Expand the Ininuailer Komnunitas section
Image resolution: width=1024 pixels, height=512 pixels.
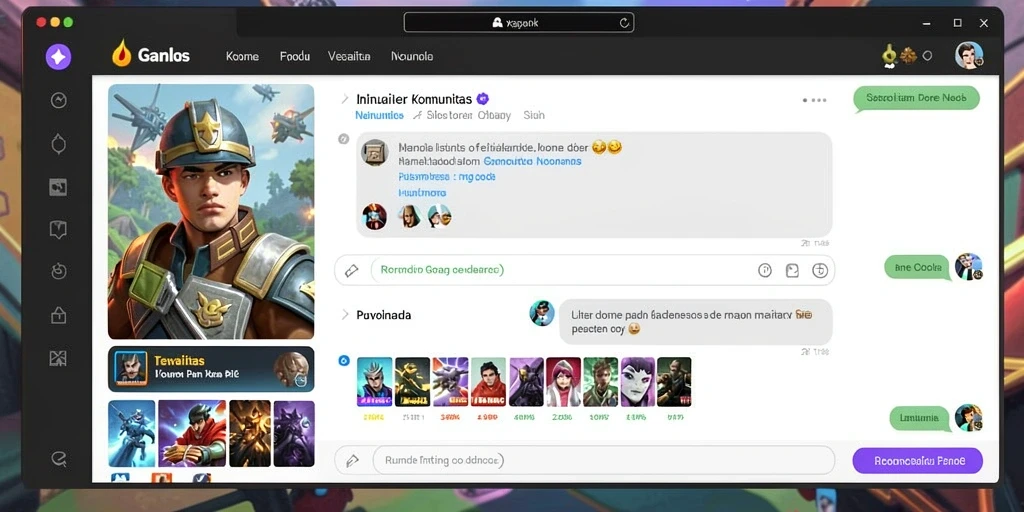click(345, 99)
